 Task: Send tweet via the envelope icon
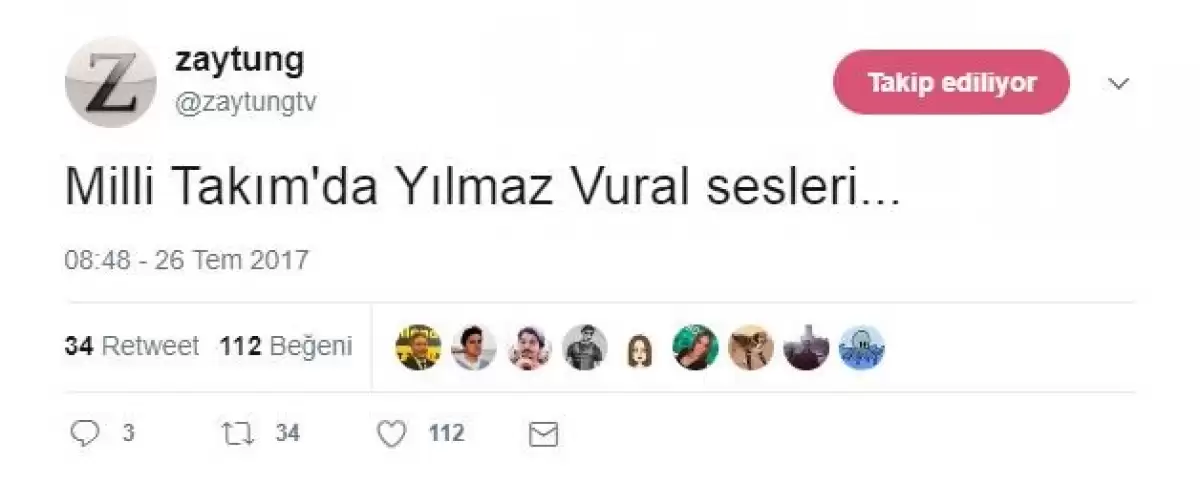[542, 434]
